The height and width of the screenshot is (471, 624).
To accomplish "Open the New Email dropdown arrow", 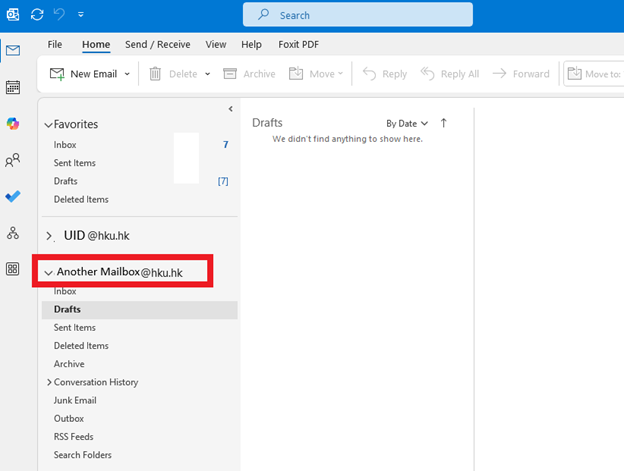I will click(x=127, y=74).
